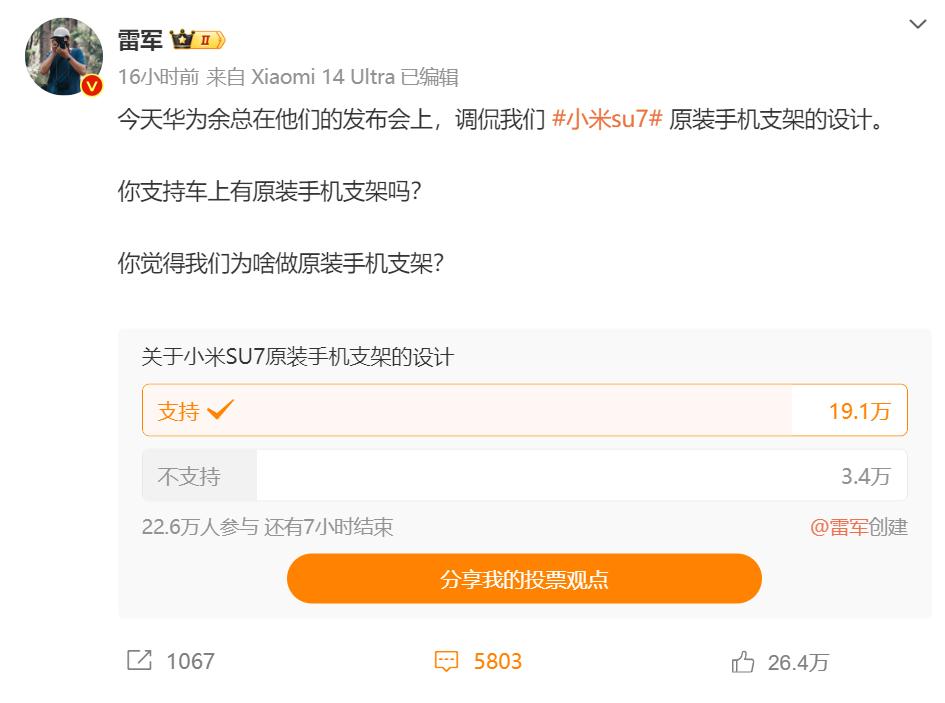Like the post with thumbs-up icon
The width and height of the screenshot is (945, 703).
[x=742, y=662]
